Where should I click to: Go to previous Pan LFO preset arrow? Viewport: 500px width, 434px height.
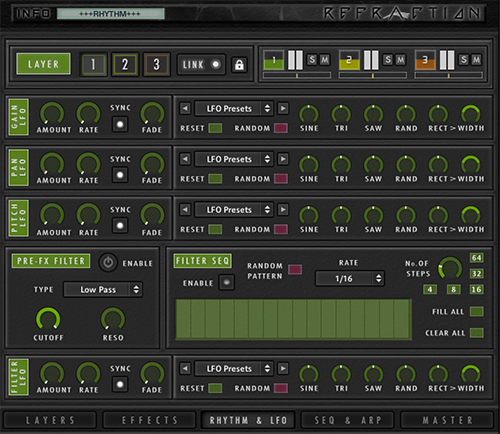pos(185,159)
